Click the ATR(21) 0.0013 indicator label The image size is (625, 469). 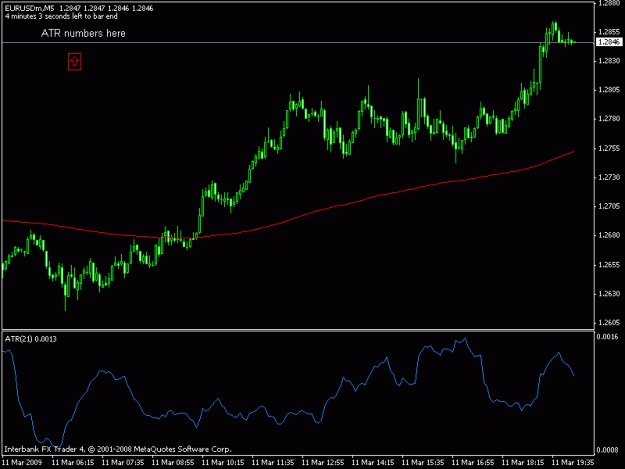(x=31, y=339)
